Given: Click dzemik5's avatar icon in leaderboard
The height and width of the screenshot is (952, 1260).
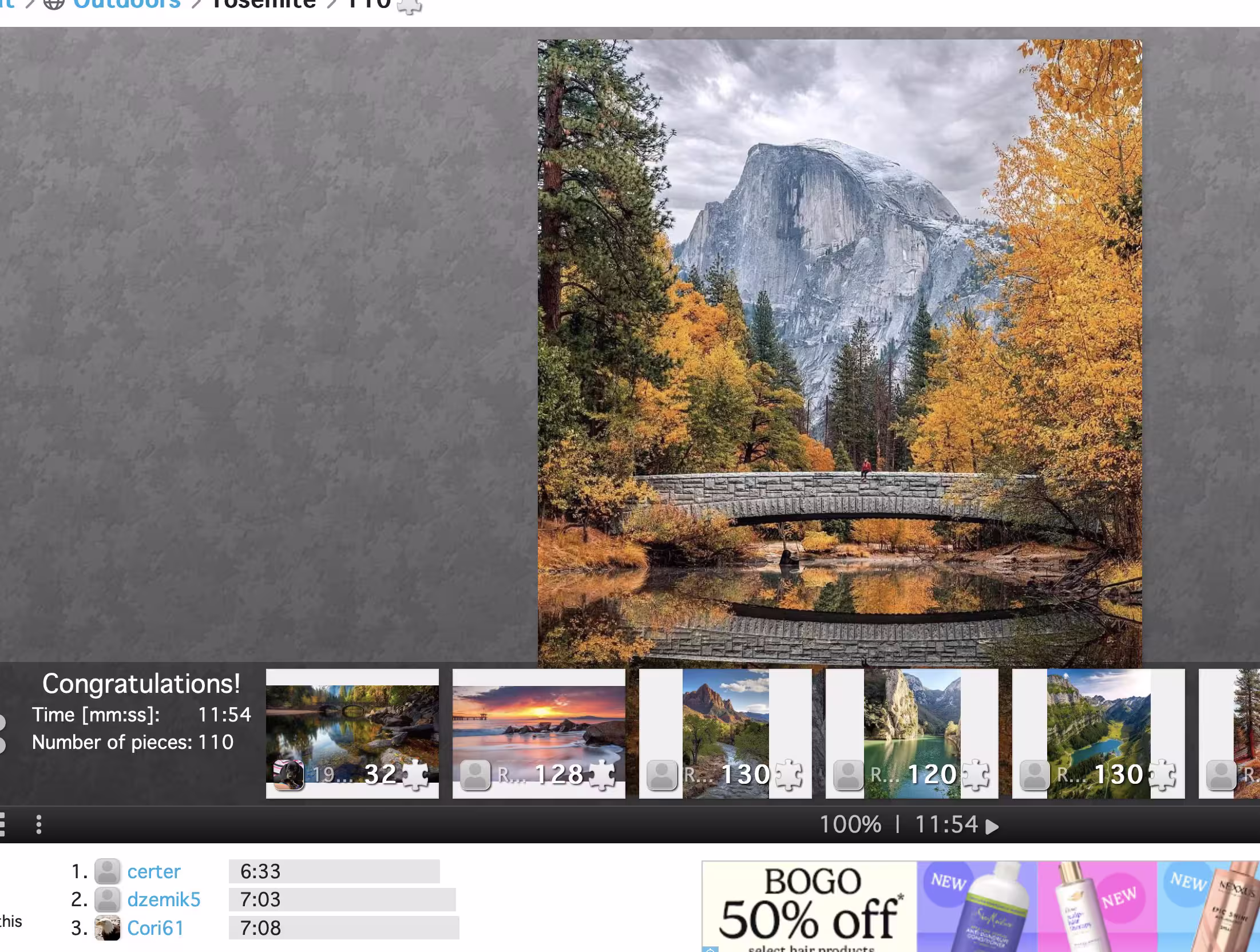Looking at the screenshot, I should (x=107, y=899).
